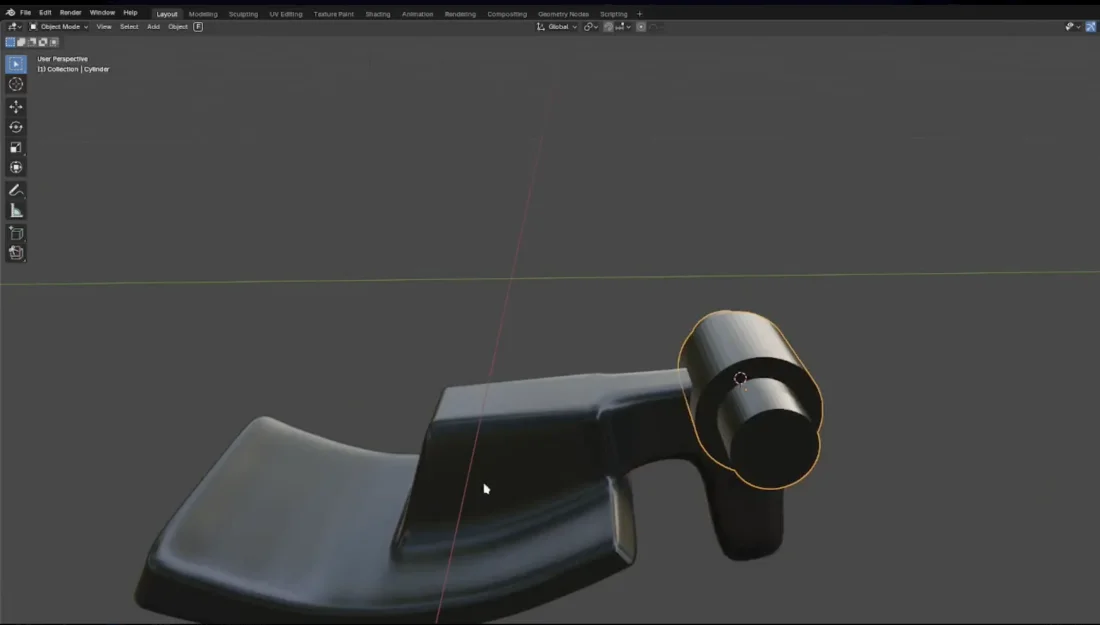This screenshot has width=1100, height=625.
Task: Add a new workspace with plus
Action: click(x=639, y=14)
